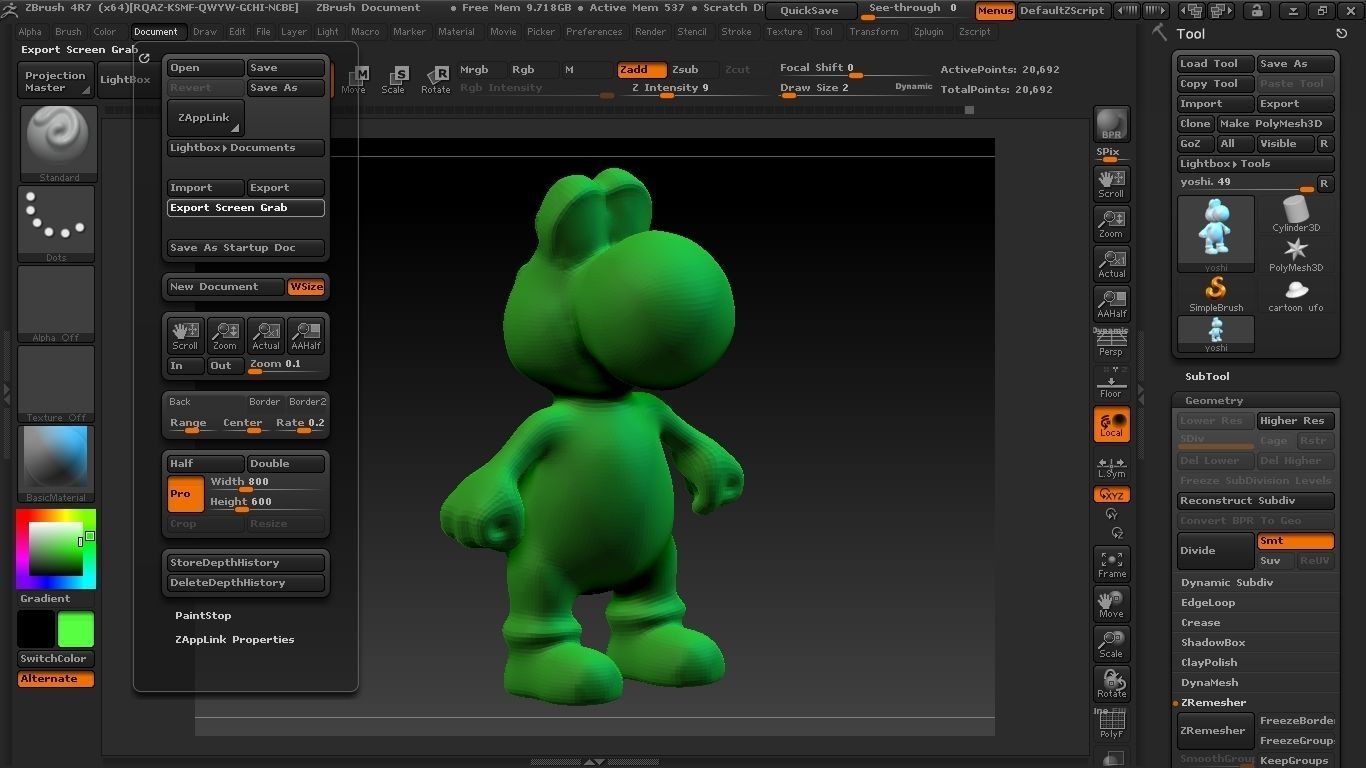Click the Scale view icon in right shelf
The height and width of the screenshot is (768, 1366).
tap(1111, 644)
